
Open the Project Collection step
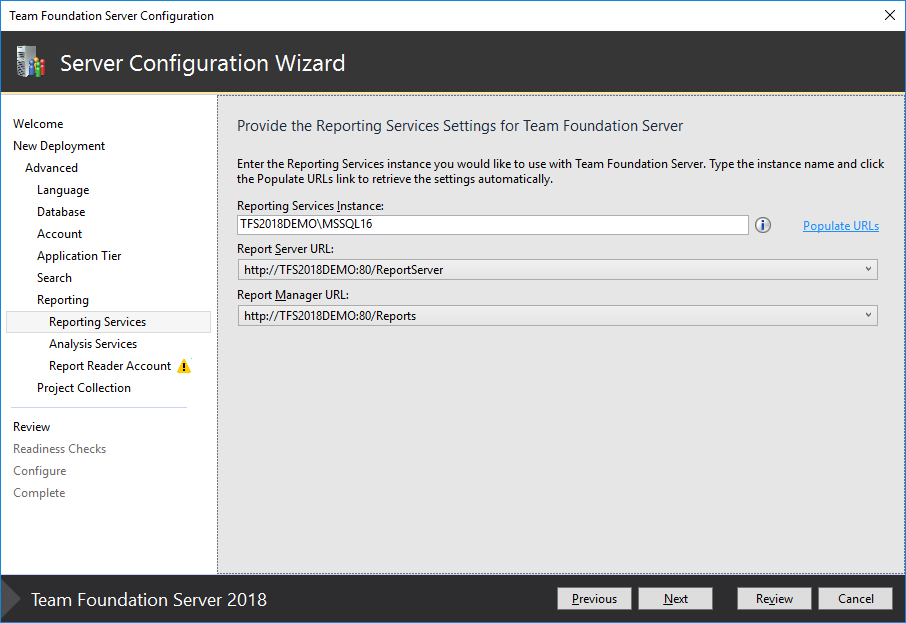point(84,388)
